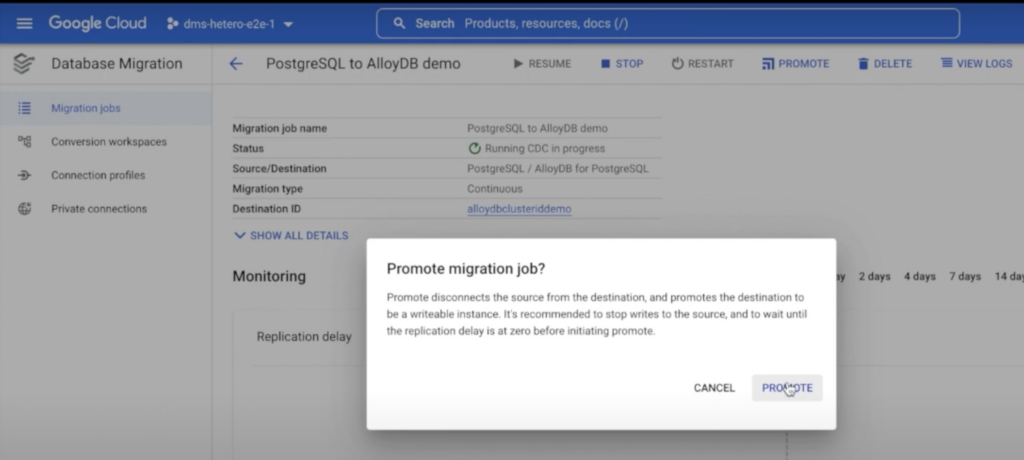The image size is (1024, 460).
Task: Open Private connections
Action: pyautogui.click(x=99, y=209)
